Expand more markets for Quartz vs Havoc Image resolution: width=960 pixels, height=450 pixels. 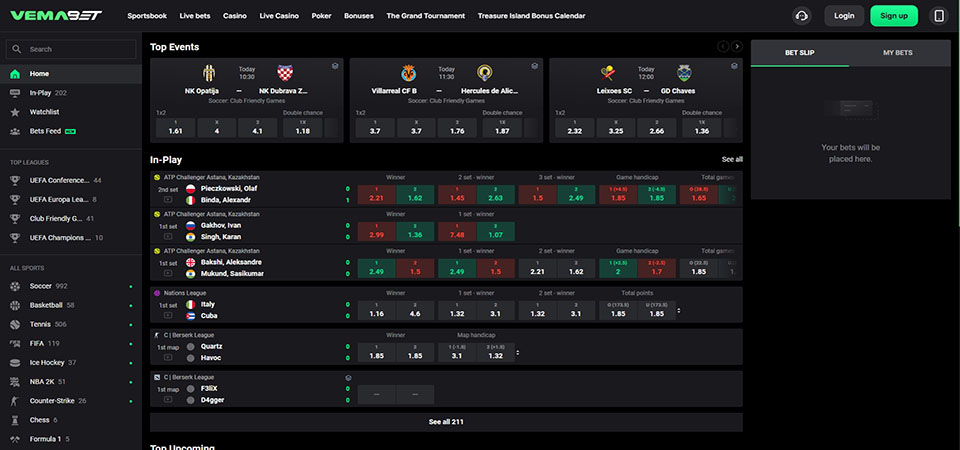518,353
